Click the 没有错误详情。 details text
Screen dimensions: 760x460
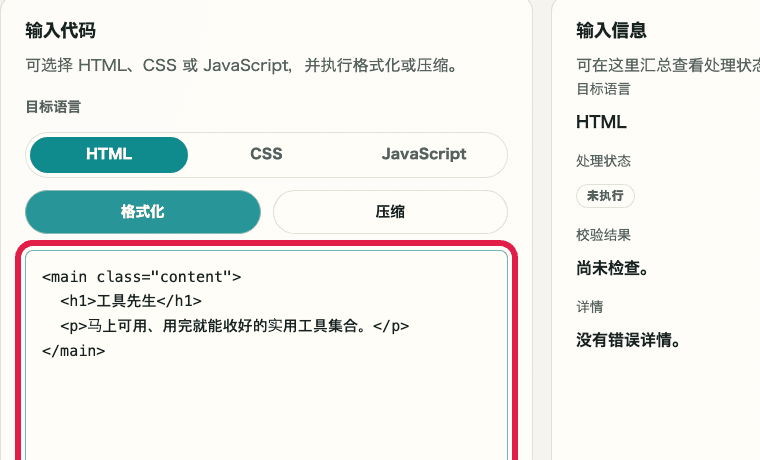click(629, 340)
